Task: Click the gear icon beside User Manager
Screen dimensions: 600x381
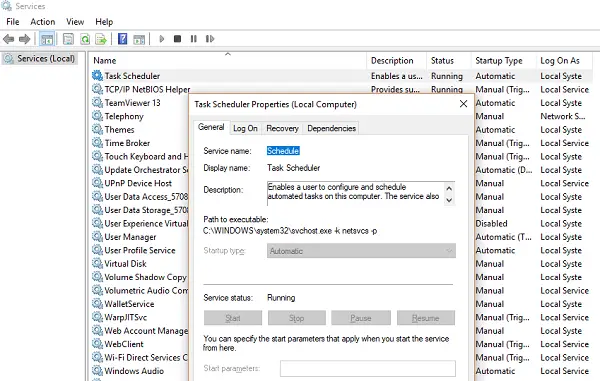Action: [98, 236]
